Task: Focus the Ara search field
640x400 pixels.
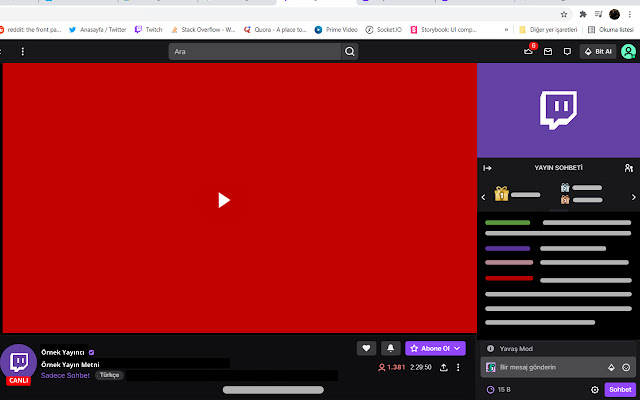Action: click(x=255, y=51)
